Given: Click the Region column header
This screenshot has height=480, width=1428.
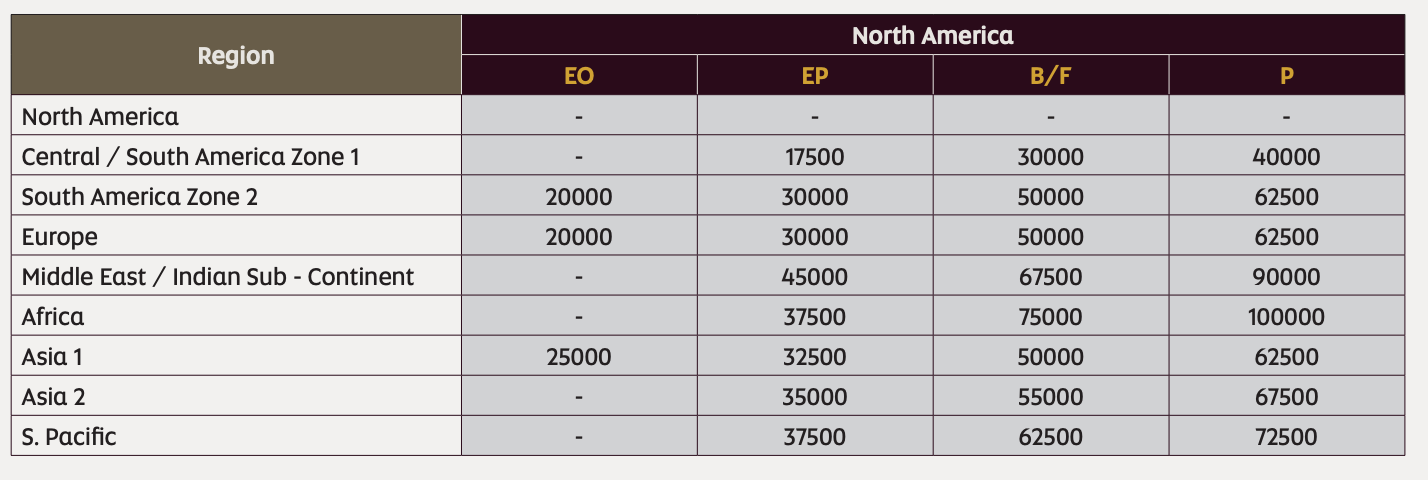Looking at the screenshot, I should pyautogui.click(x=236, y=55).
